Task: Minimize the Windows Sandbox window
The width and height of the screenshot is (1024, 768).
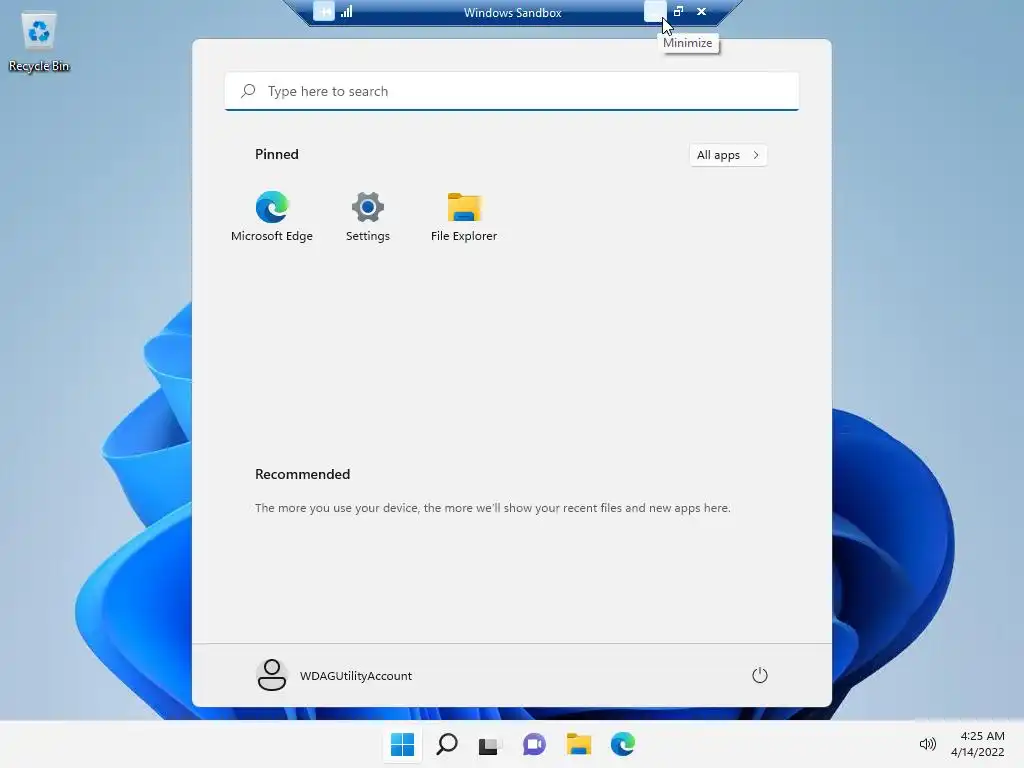Action: pos(654,12)
